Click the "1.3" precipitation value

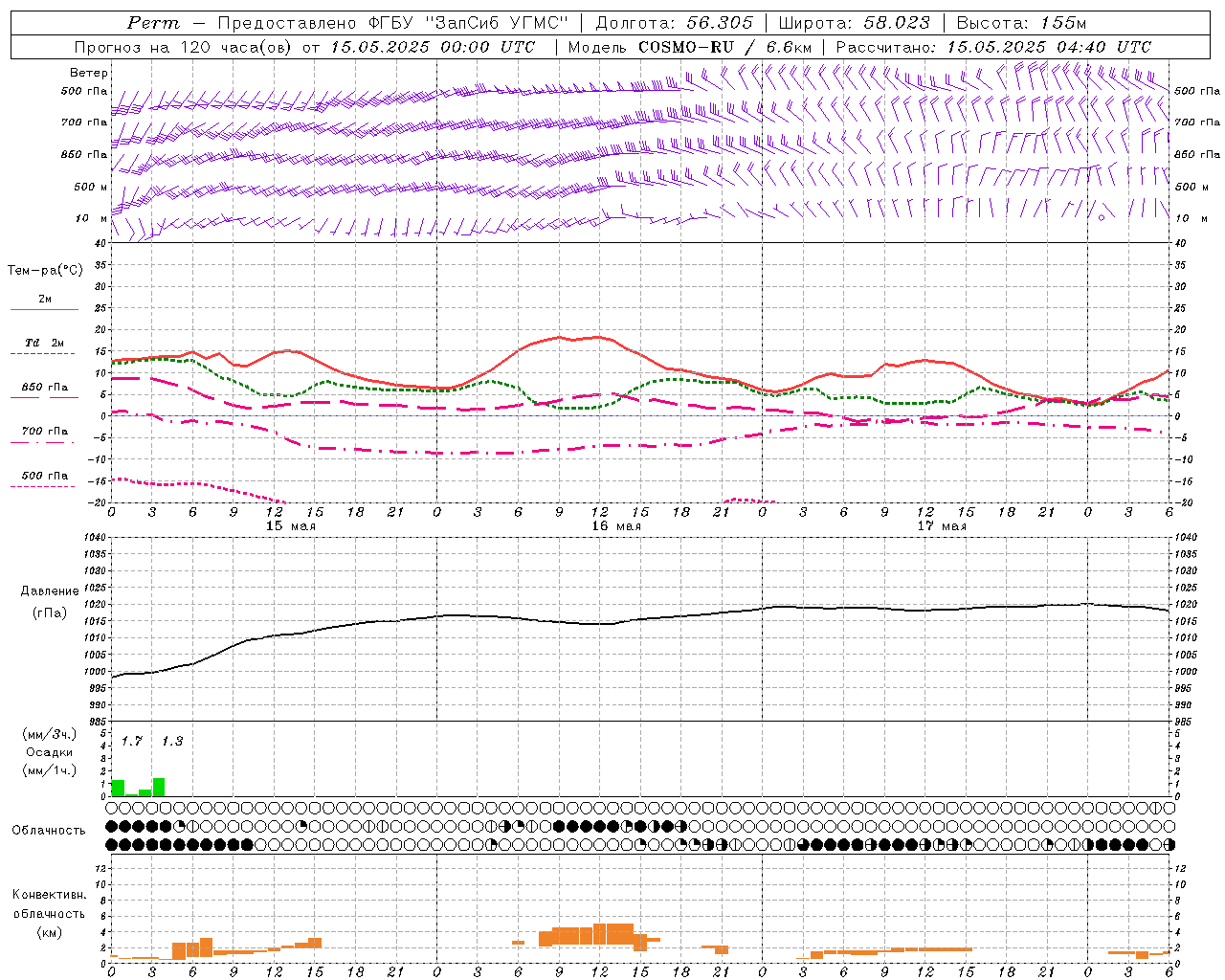[x=171, y=742]
